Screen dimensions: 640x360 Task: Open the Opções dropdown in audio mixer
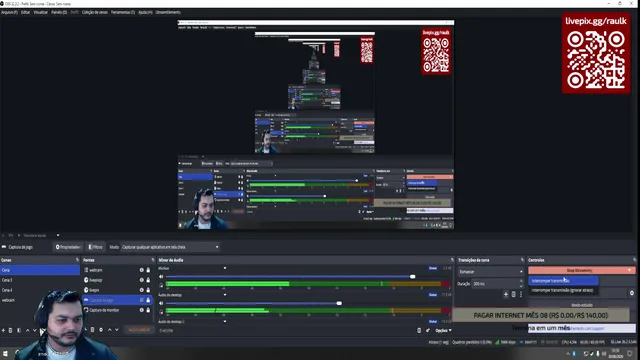(x=443, y=331)
